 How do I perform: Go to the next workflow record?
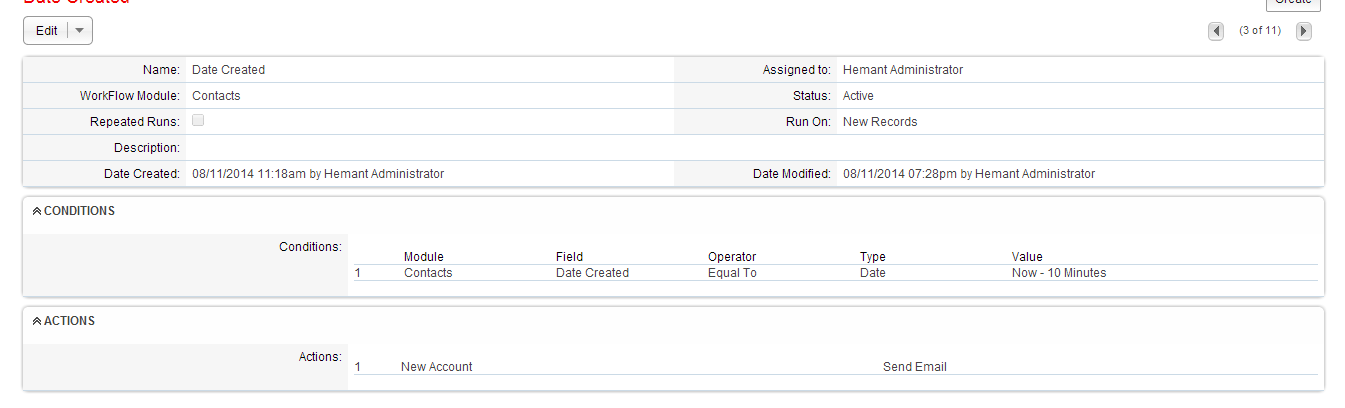click(1304, 31)
